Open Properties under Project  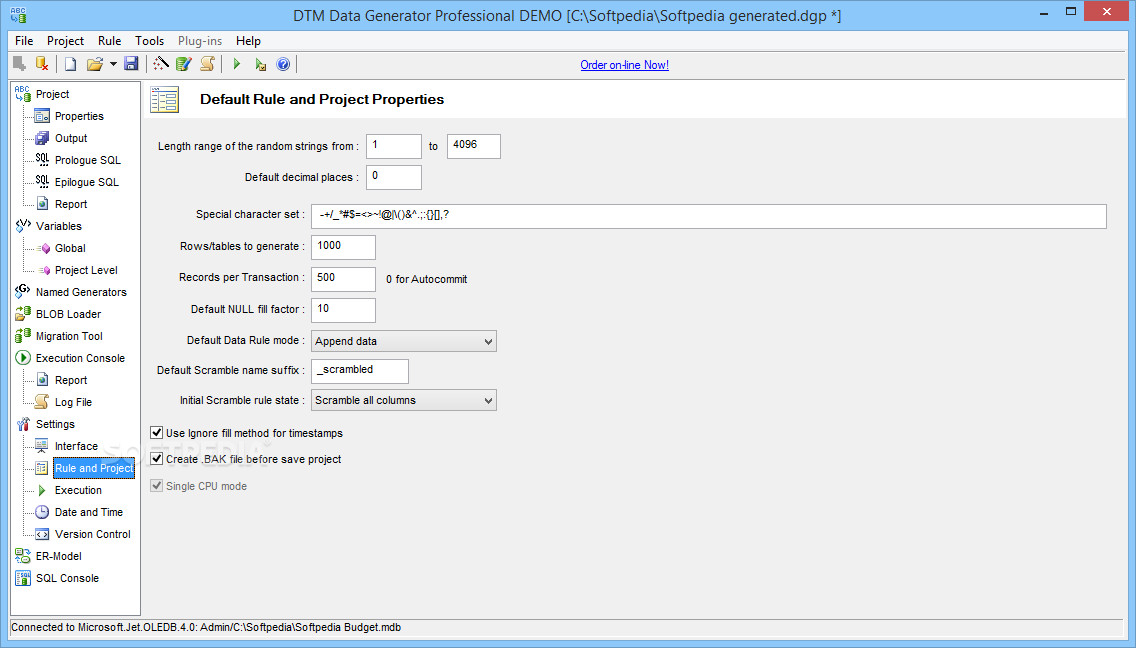click(x=79, y=116)
